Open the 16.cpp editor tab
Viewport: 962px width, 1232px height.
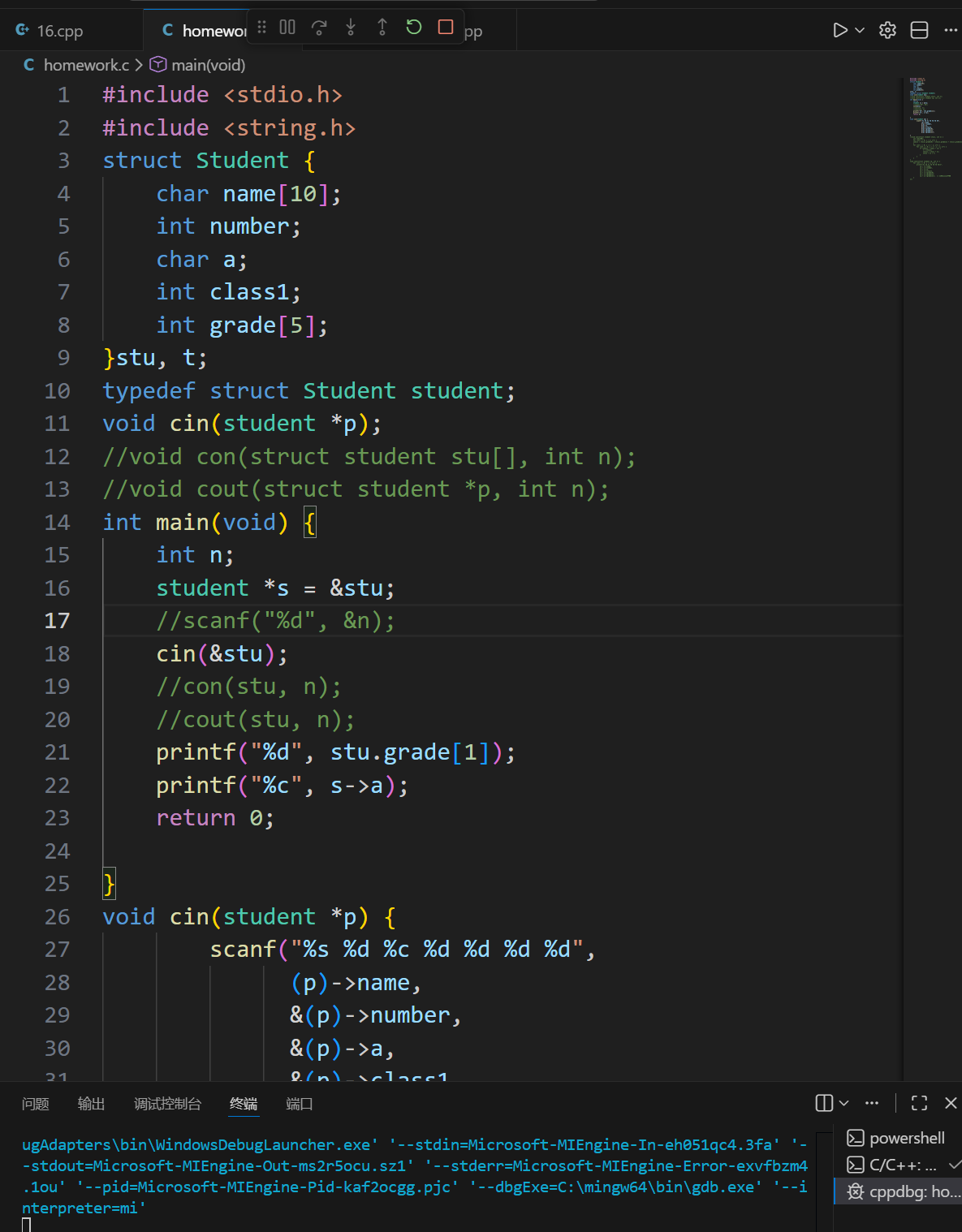click(x=60, y=31)
